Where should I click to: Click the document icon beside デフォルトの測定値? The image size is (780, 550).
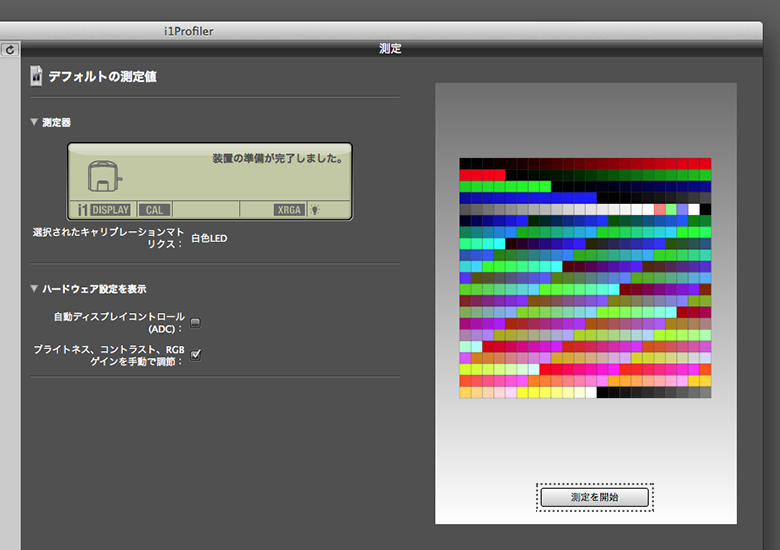[x=36, y=77]
